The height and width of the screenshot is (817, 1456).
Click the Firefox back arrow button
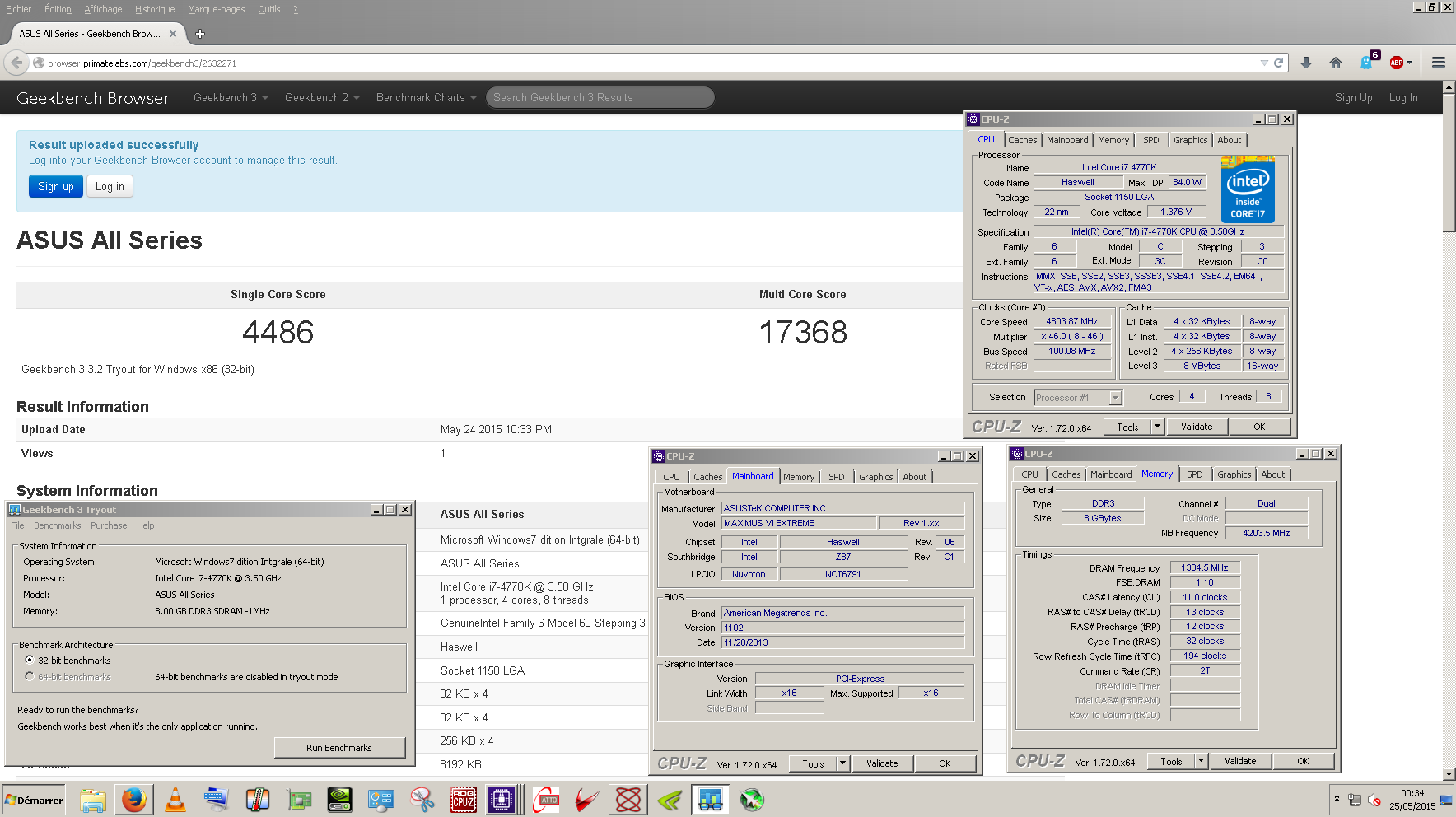click(16, 63)
